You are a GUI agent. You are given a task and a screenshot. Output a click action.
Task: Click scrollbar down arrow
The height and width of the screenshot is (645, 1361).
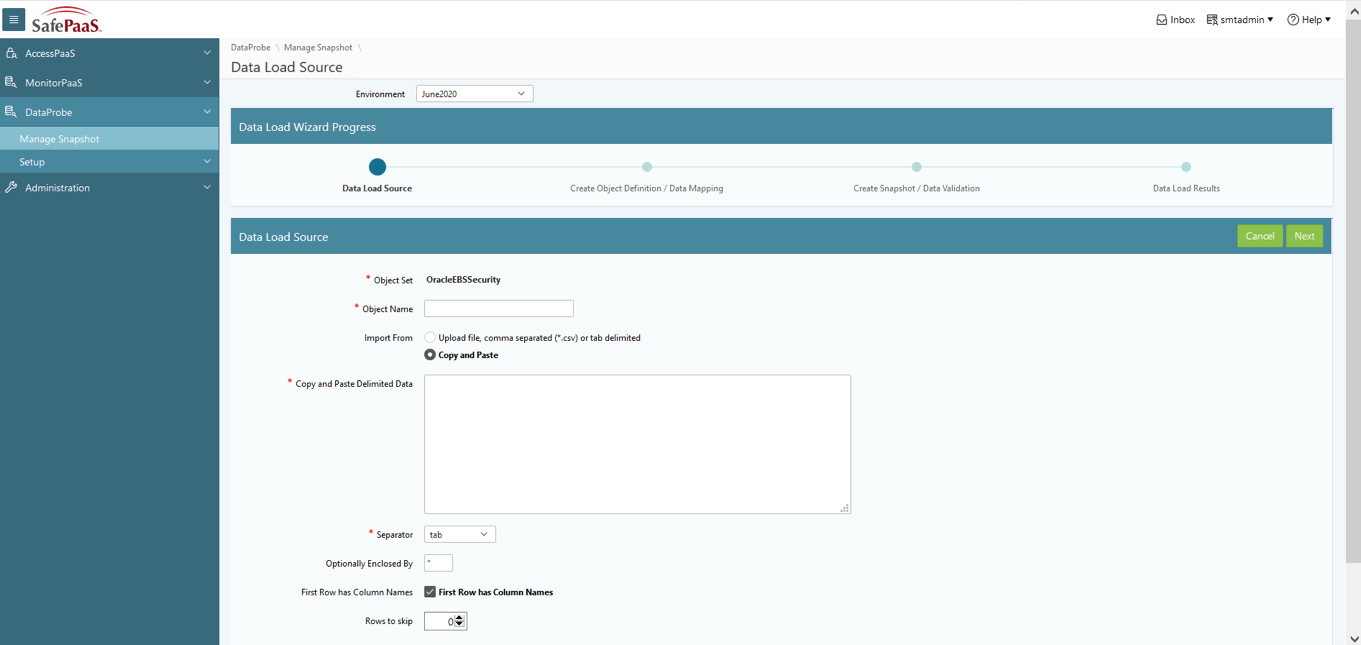(1353, 638)
